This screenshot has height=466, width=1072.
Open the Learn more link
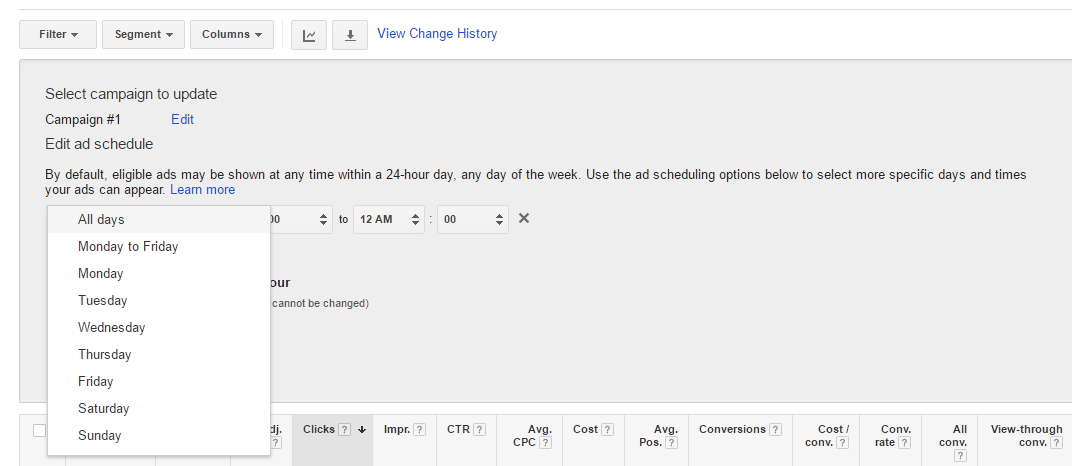pos(202,190)
